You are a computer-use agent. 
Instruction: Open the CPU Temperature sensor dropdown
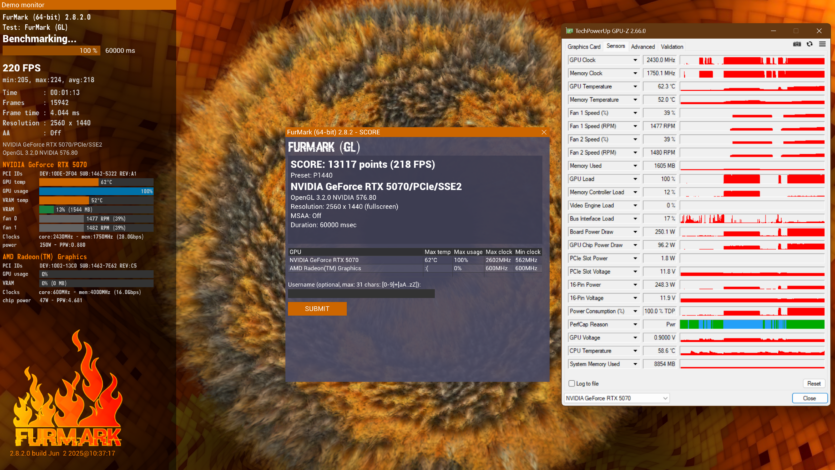(x=635, y=351)
